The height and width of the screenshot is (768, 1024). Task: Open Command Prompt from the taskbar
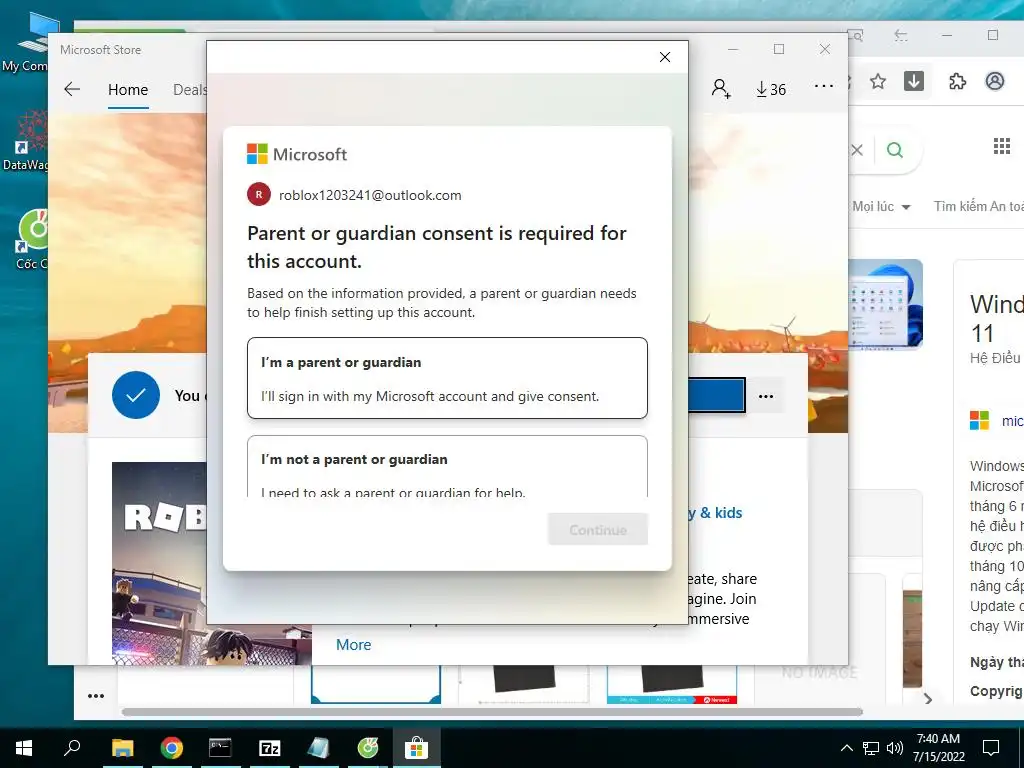(x=220, y=748)
